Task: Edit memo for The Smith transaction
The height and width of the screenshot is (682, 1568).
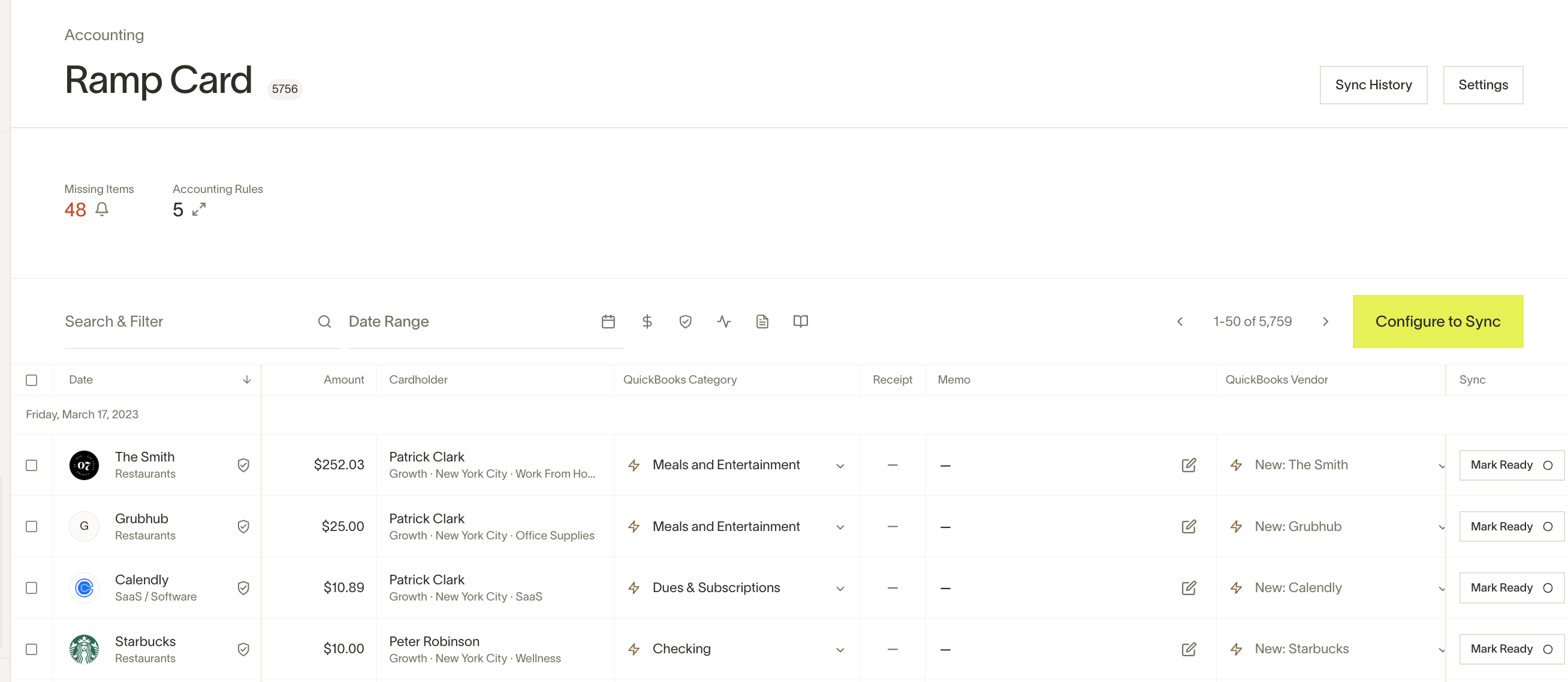Action: pos(1189,466)
